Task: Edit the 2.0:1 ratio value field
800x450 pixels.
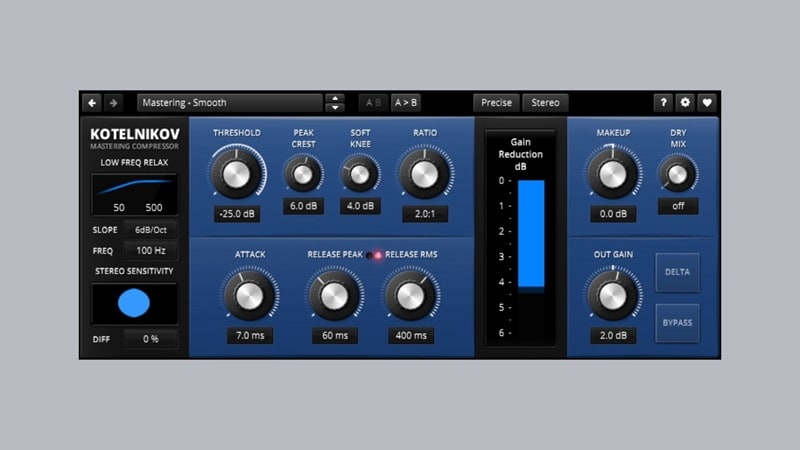Action: pyautogui.click(x=425, y=214)
